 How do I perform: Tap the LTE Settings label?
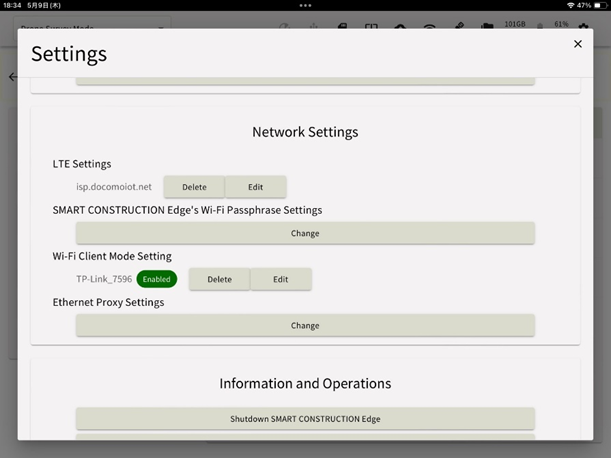(x=82, y=164)
